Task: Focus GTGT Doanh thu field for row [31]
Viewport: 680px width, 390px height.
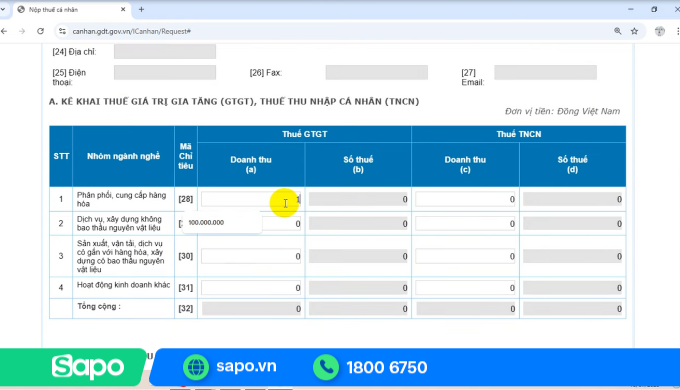Action: click(251, 288)
